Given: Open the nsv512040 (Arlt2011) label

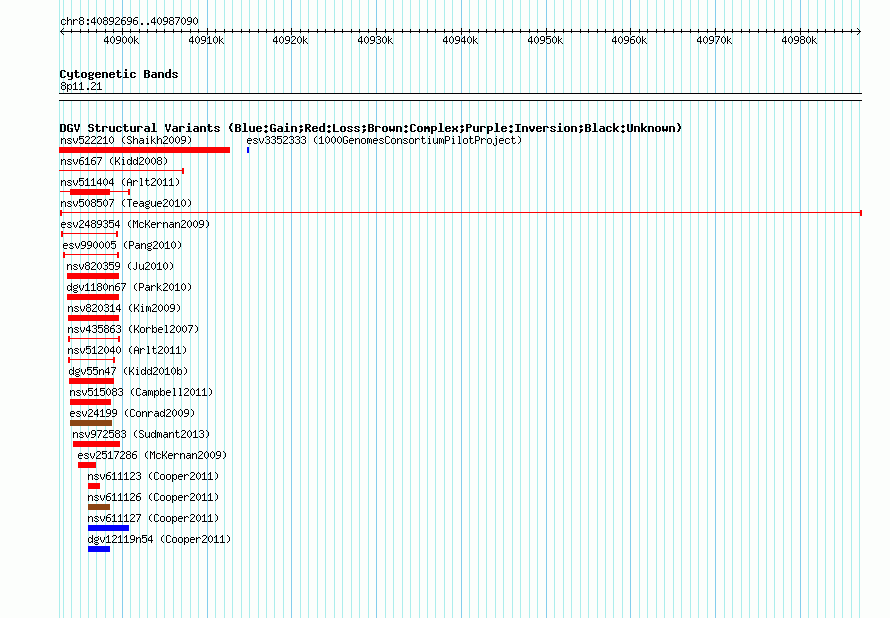Looking at the screenshot, I should (127, 350).
